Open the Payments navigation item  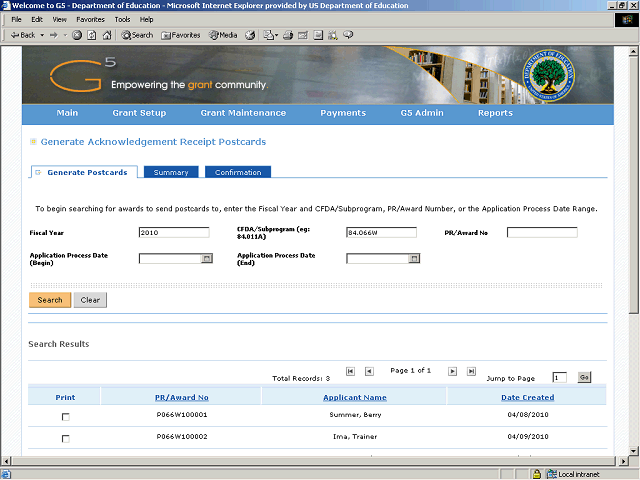coord(343,113)
